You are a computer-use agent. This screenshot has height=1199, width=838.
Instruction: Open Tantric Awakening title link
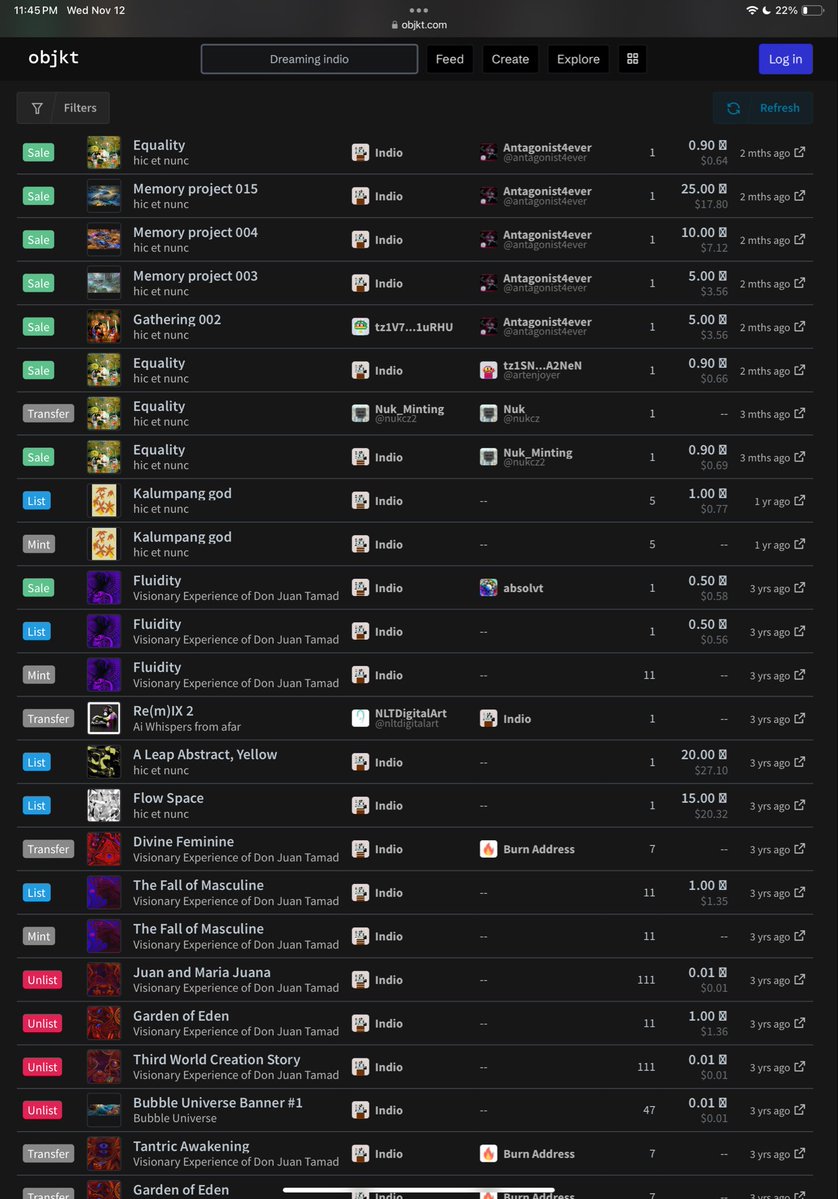(x=191, y=1146)
